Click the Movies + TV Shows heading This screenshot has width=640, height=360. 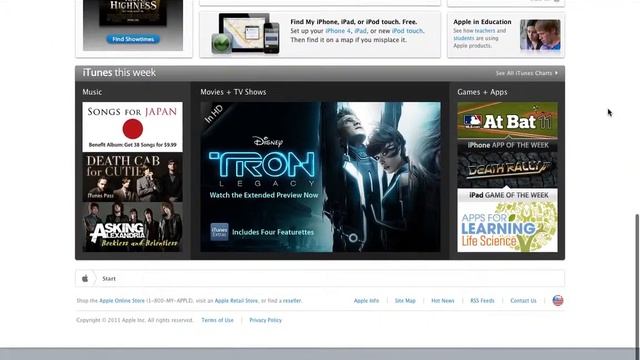pyautogui.click(x=233, y=92)
